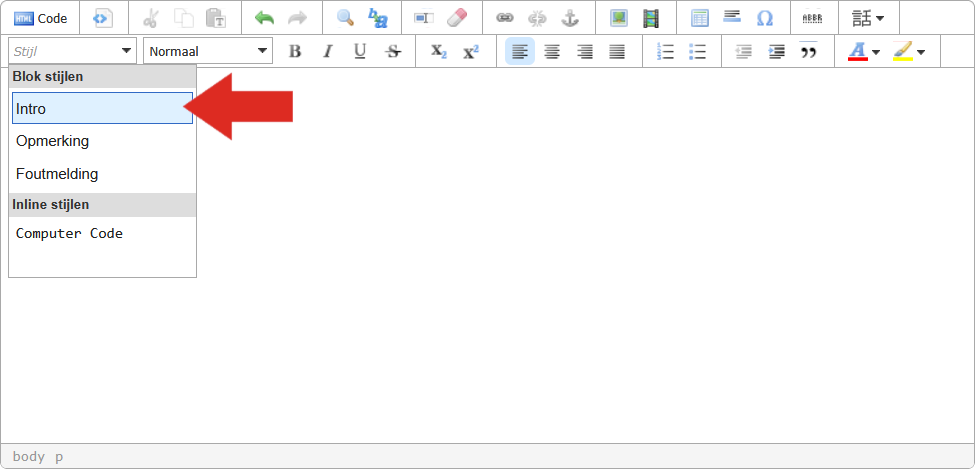
Task: Open the Stijl styles dropdown
Action: point(73,51)
